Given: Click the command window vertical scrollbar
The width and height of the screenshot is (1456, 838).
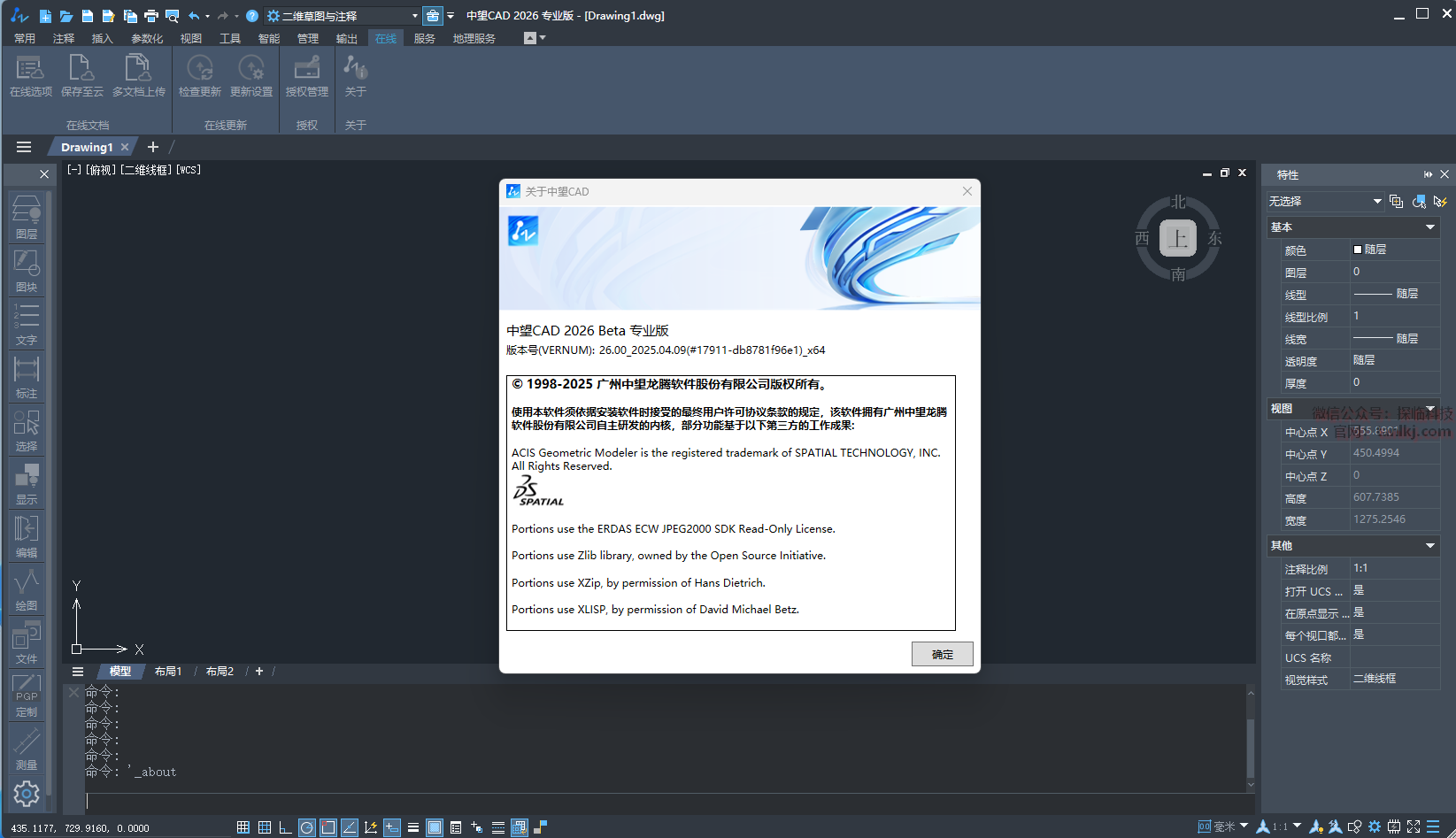Looking at the screenshot, I should [1251, 738].
